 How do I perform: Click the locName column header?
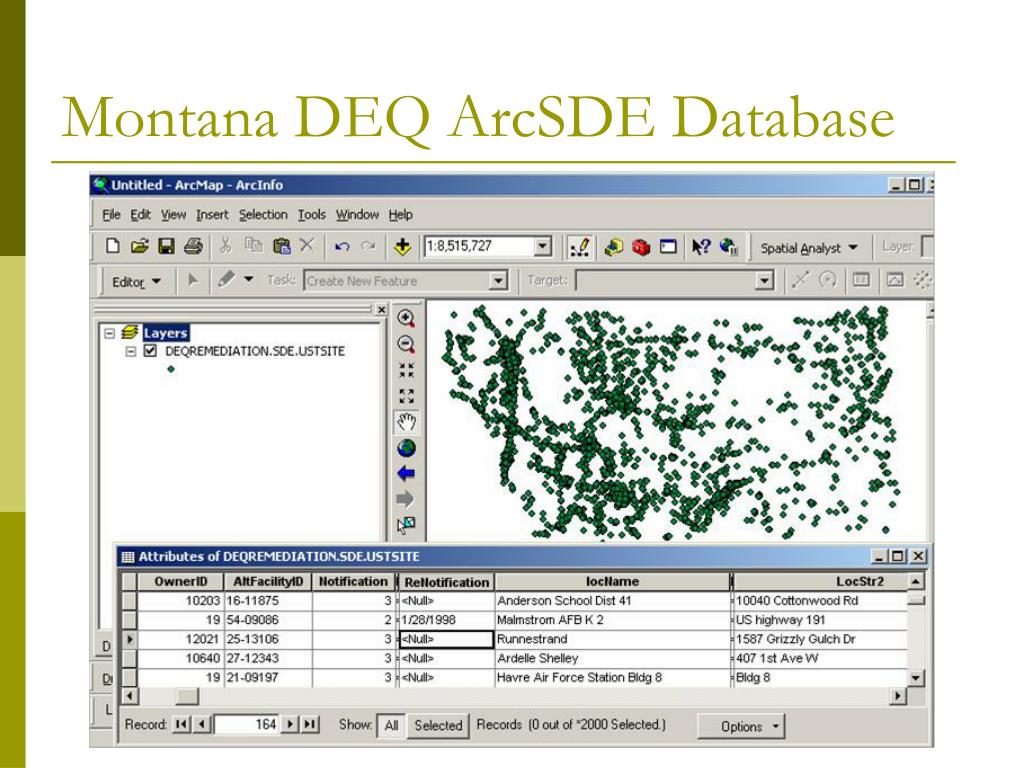[x=612, y=582]
